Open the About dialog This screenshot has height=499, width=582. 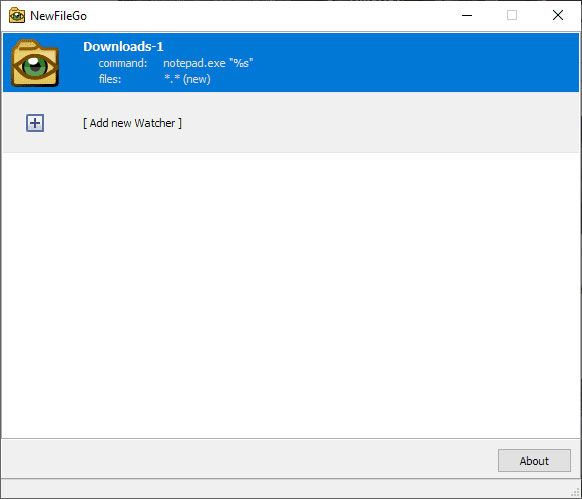pyautogui.click(x=534, y=460)
